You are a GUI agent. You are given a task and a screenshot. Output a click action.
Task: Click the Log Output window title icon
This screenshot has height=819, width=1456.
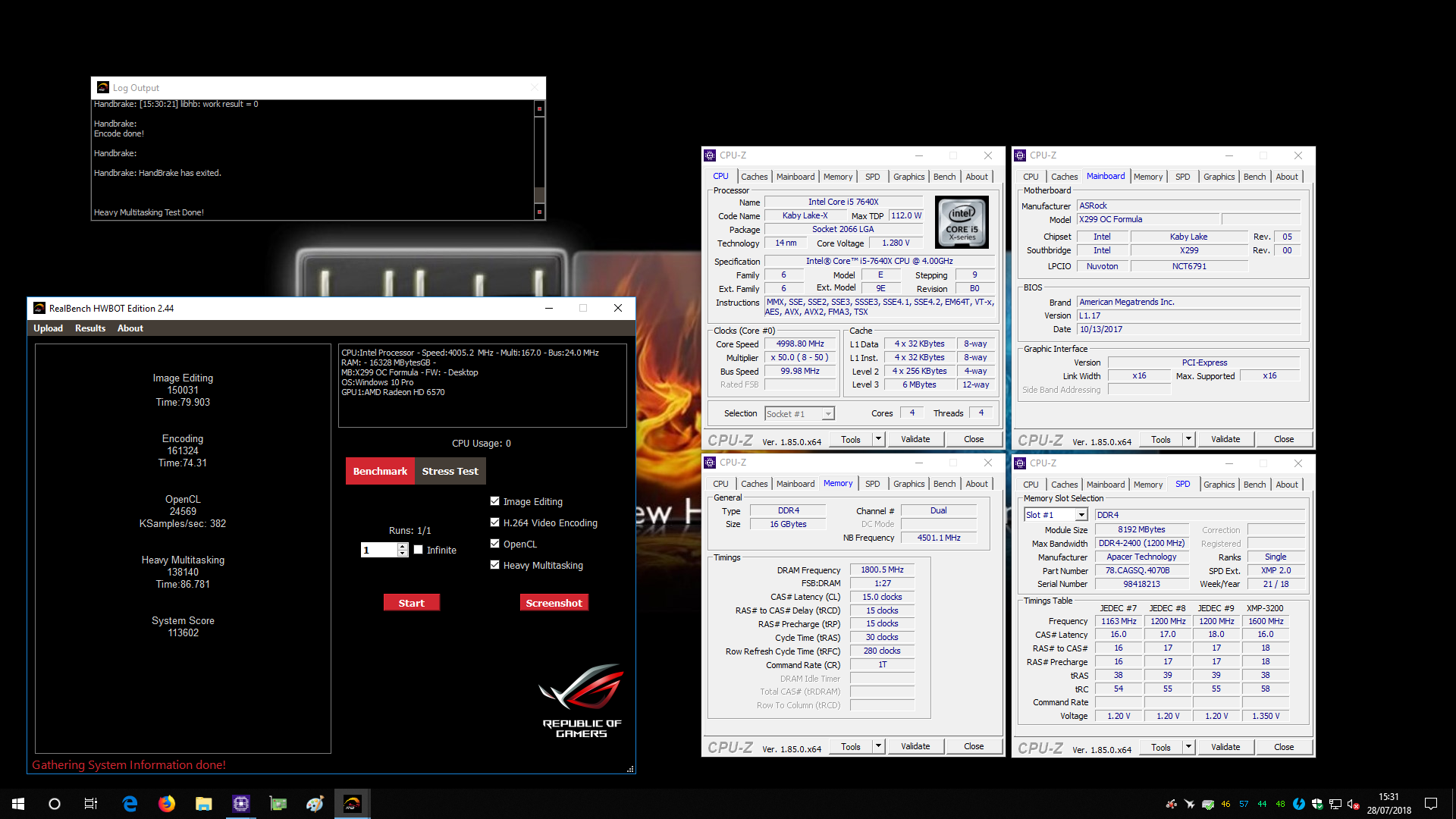[x=103, y=88]
